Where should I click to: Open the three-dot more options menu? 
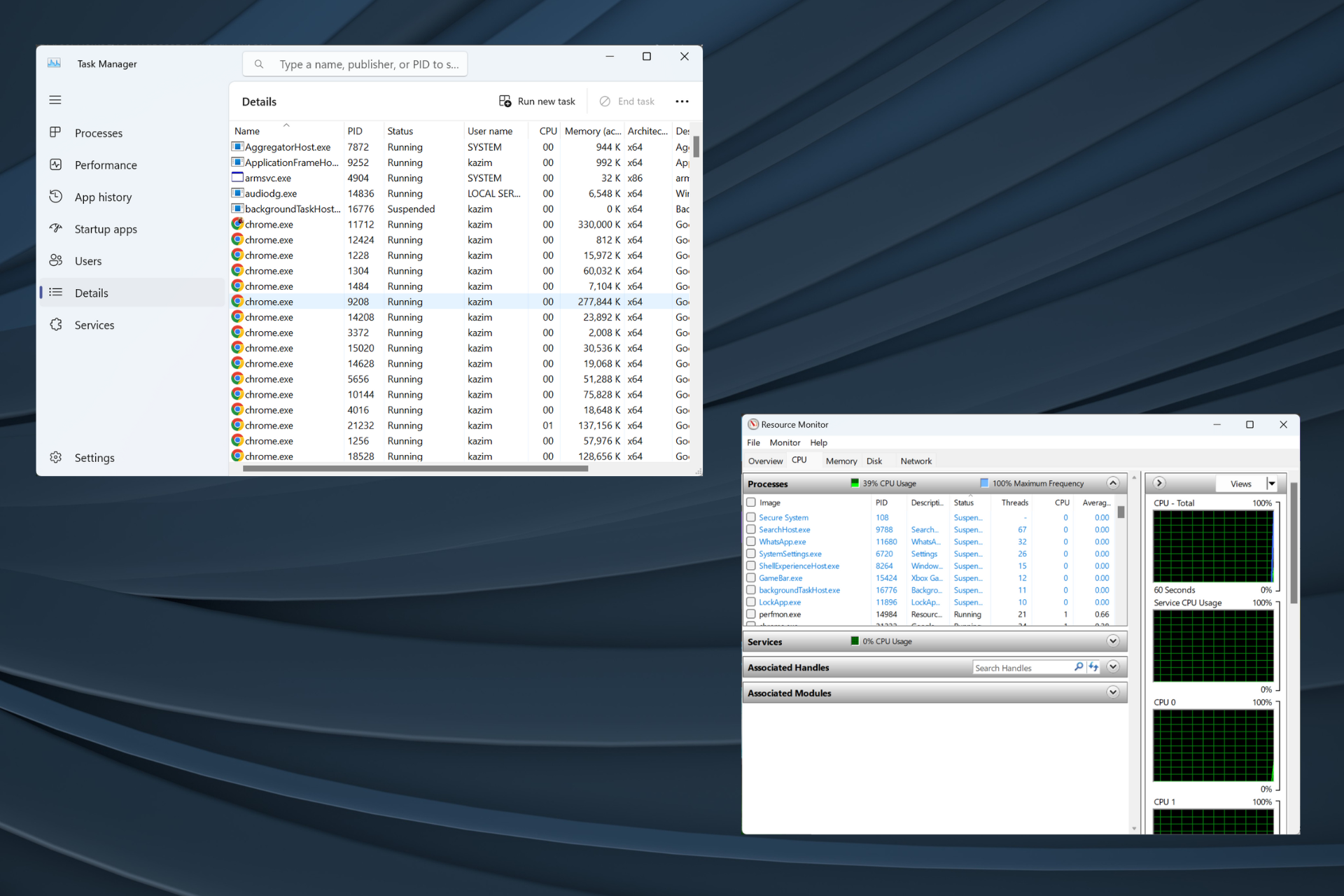click(682, 101)
